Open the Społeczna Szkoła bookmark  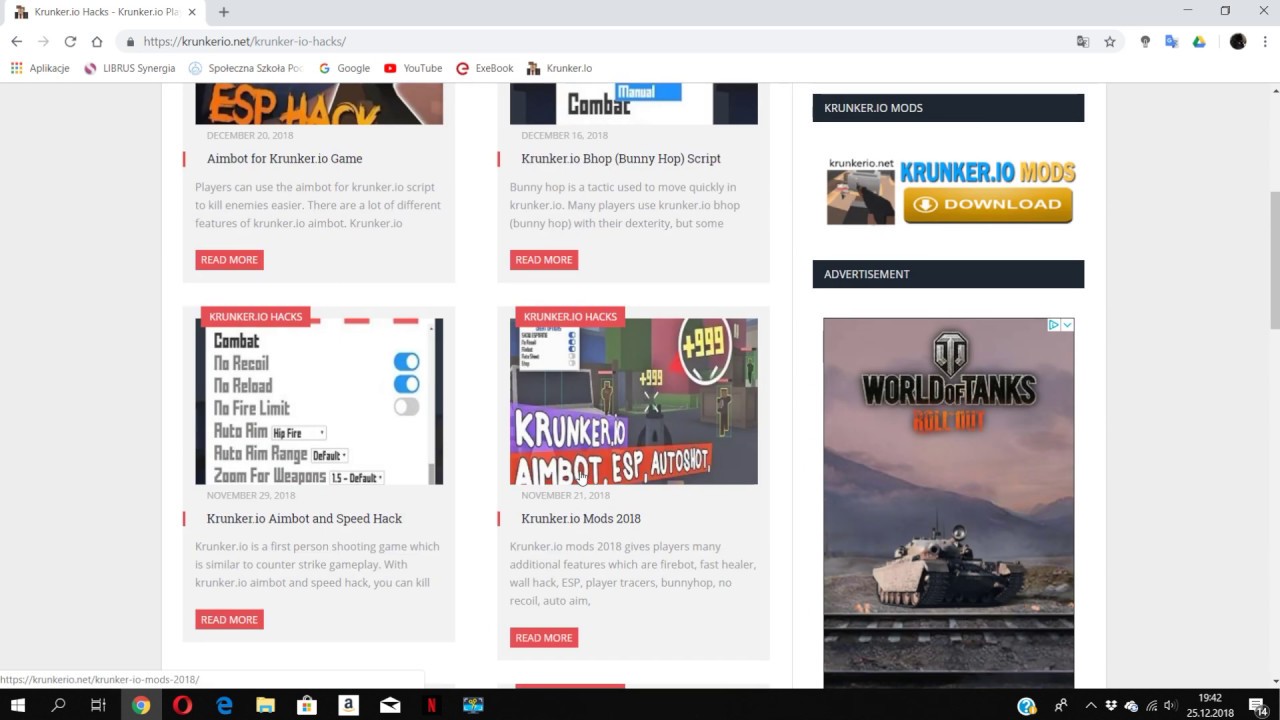(x=245, y=68)
